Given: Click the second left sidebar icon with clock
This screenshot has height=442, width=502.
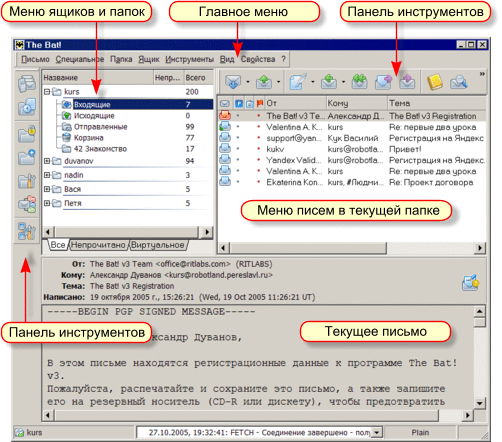Looking at the screenshot, I should tap(27, 107).
